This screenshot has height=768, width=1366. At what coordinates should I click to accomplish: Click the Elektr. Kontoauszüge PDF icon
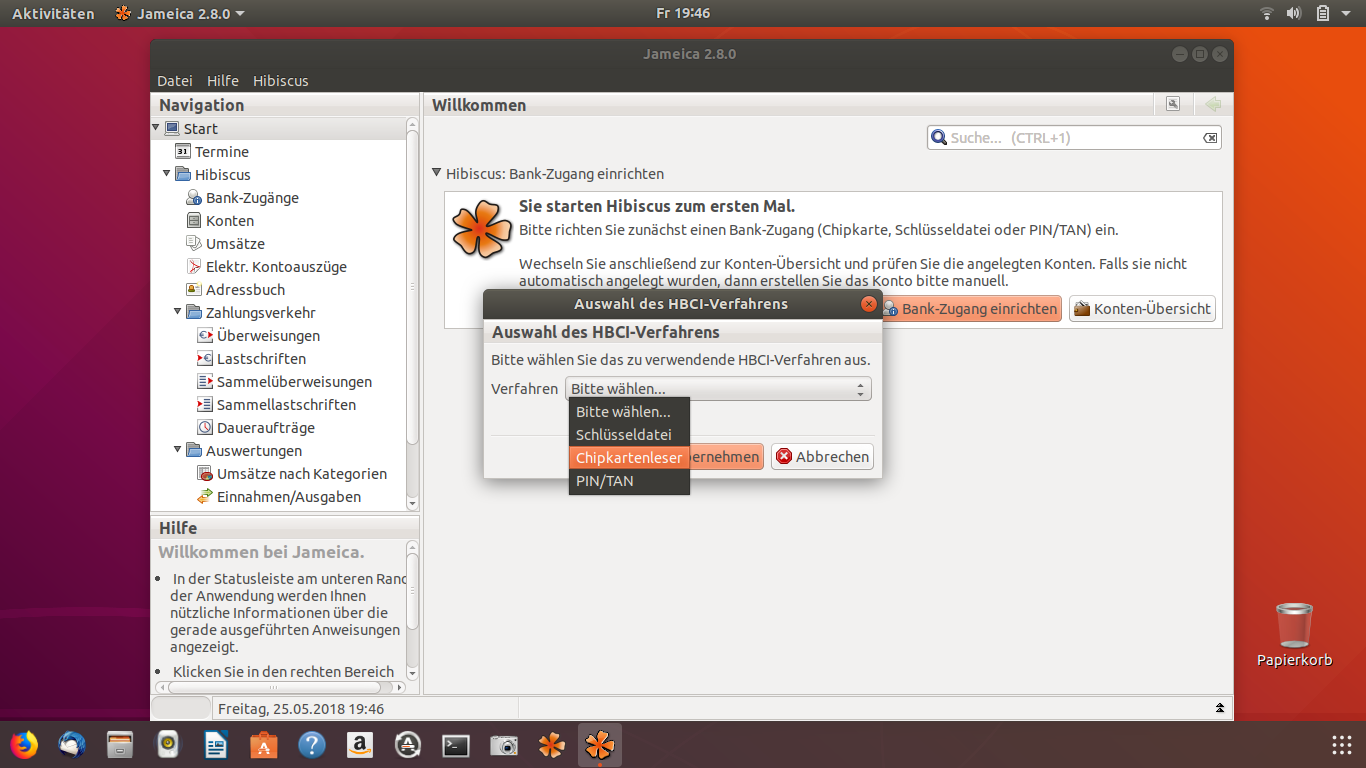[194, 267]
